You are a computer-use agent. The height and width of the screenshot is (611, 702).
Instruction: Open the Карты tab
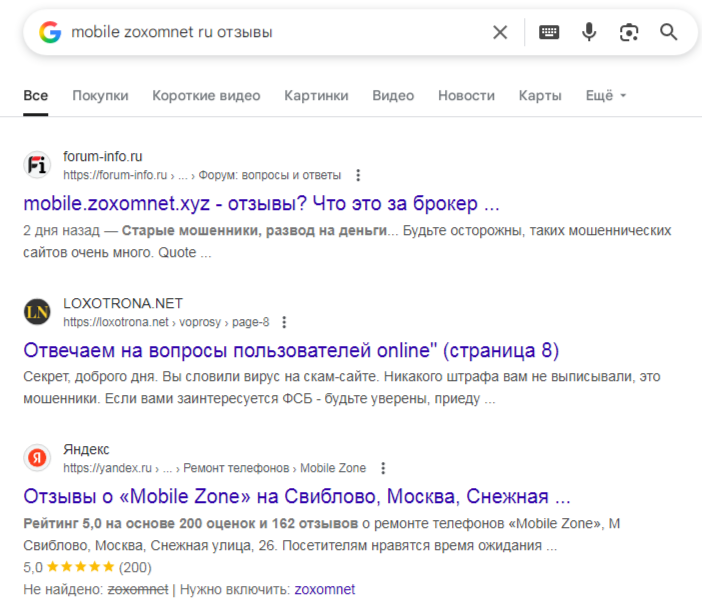tap(540, 95)
